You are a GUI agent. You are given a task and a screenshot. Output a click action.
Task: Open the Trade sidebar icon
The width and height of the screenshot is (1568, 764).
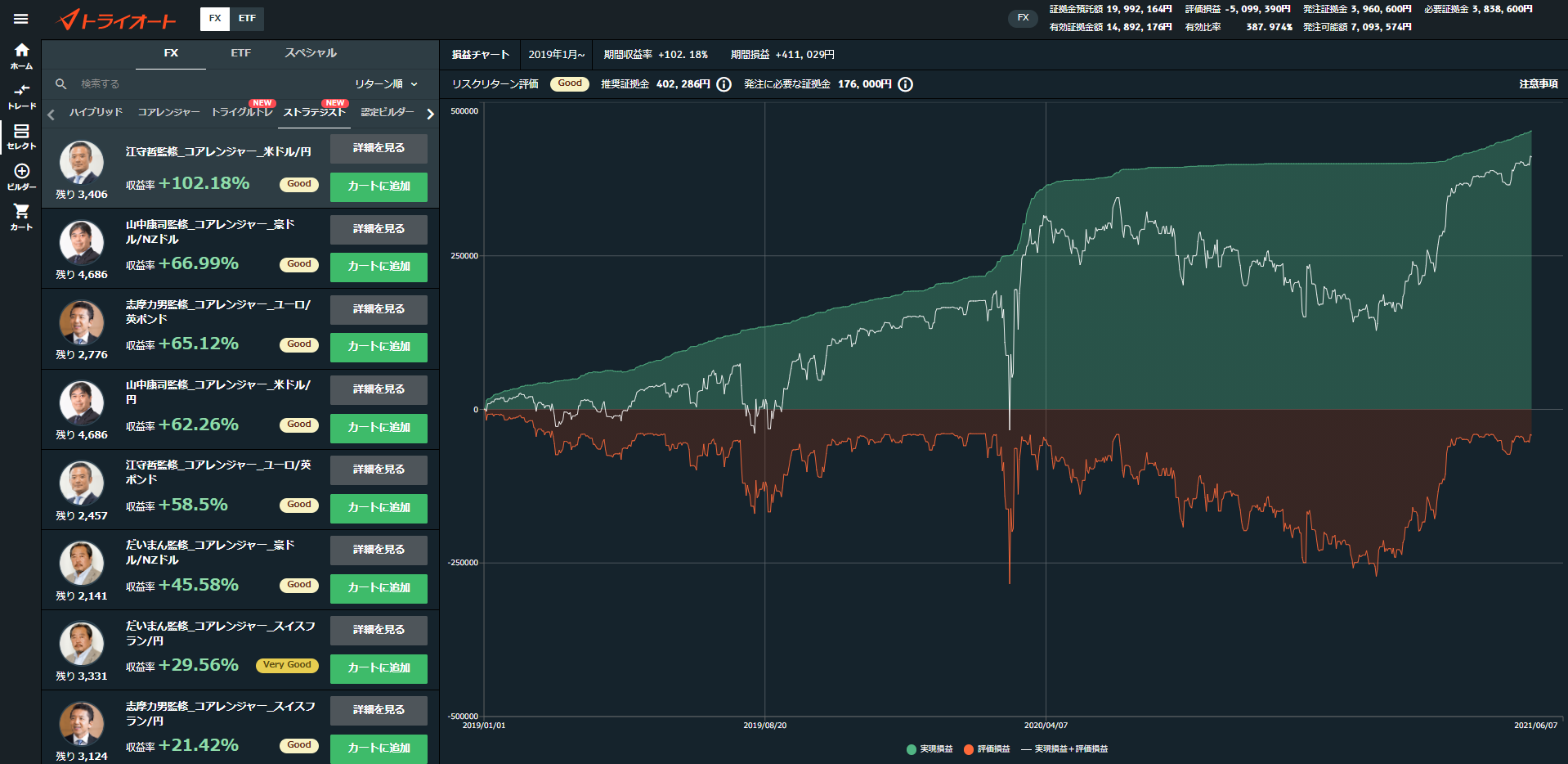click(x=21, y=97)
